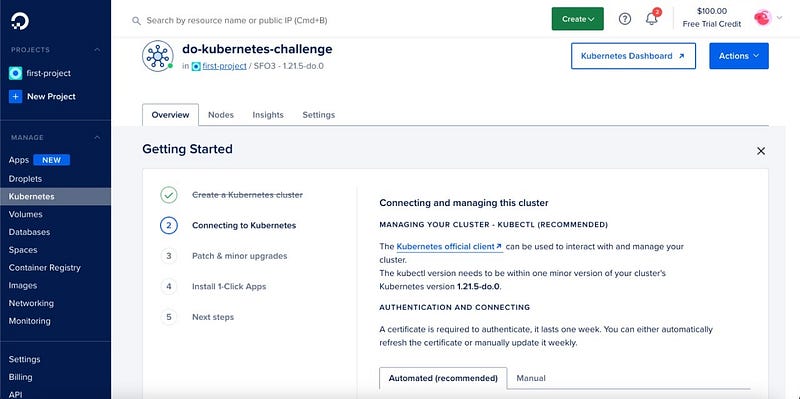Click the DigitalOcean logo icon
800x399 pixels.
tap(20, 21)
